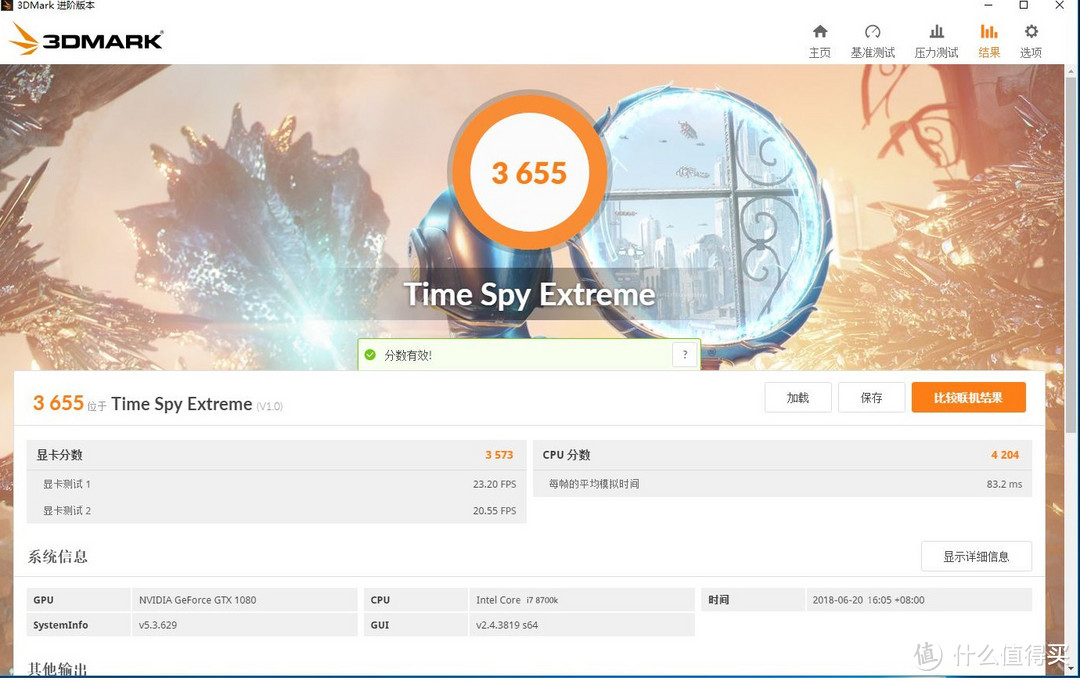Click the 分数有效! validity message
The image size is (1080, 681).
pos(408,355)
